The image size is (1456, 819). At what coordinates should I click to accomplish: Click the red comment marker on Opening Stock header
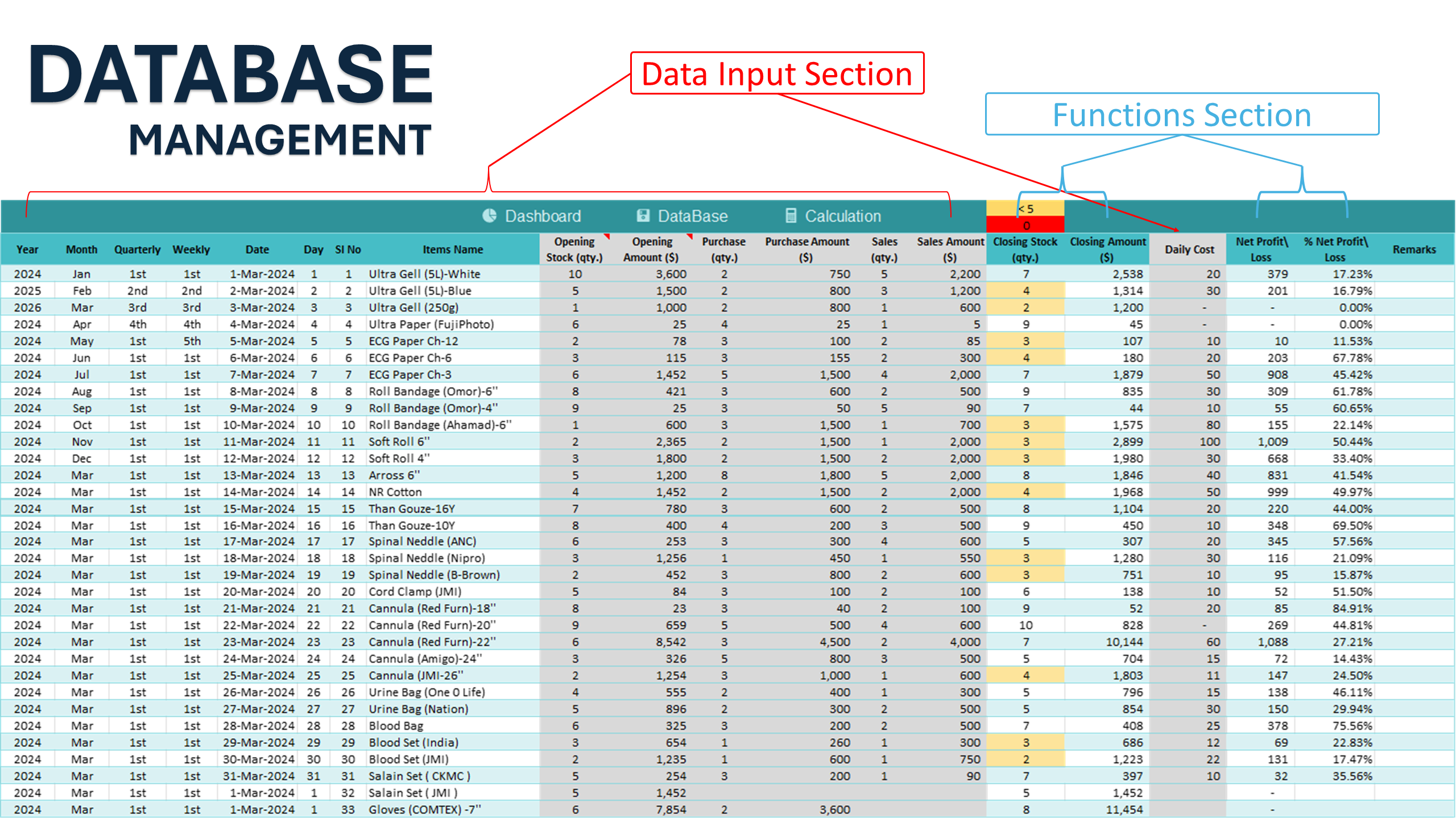pyautogui.click(x=607, y=237)
